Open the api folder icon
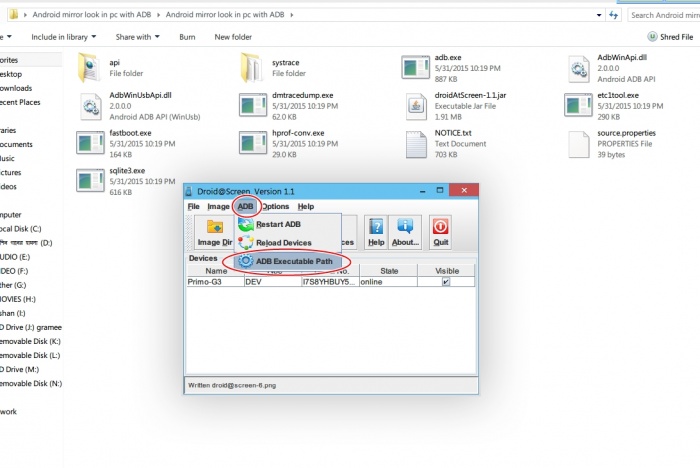 (88, 68)
